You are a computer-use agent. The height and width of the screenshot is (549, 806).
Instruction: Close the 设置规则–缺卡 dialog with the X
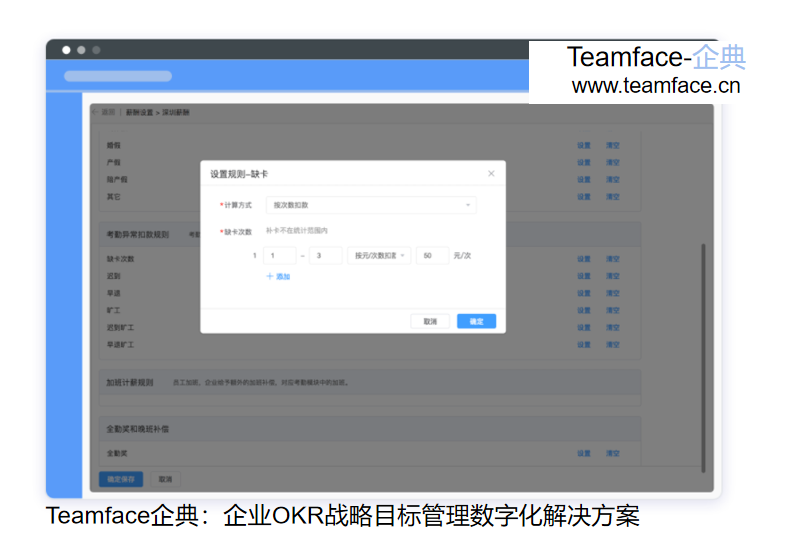[x=491, y=174]
